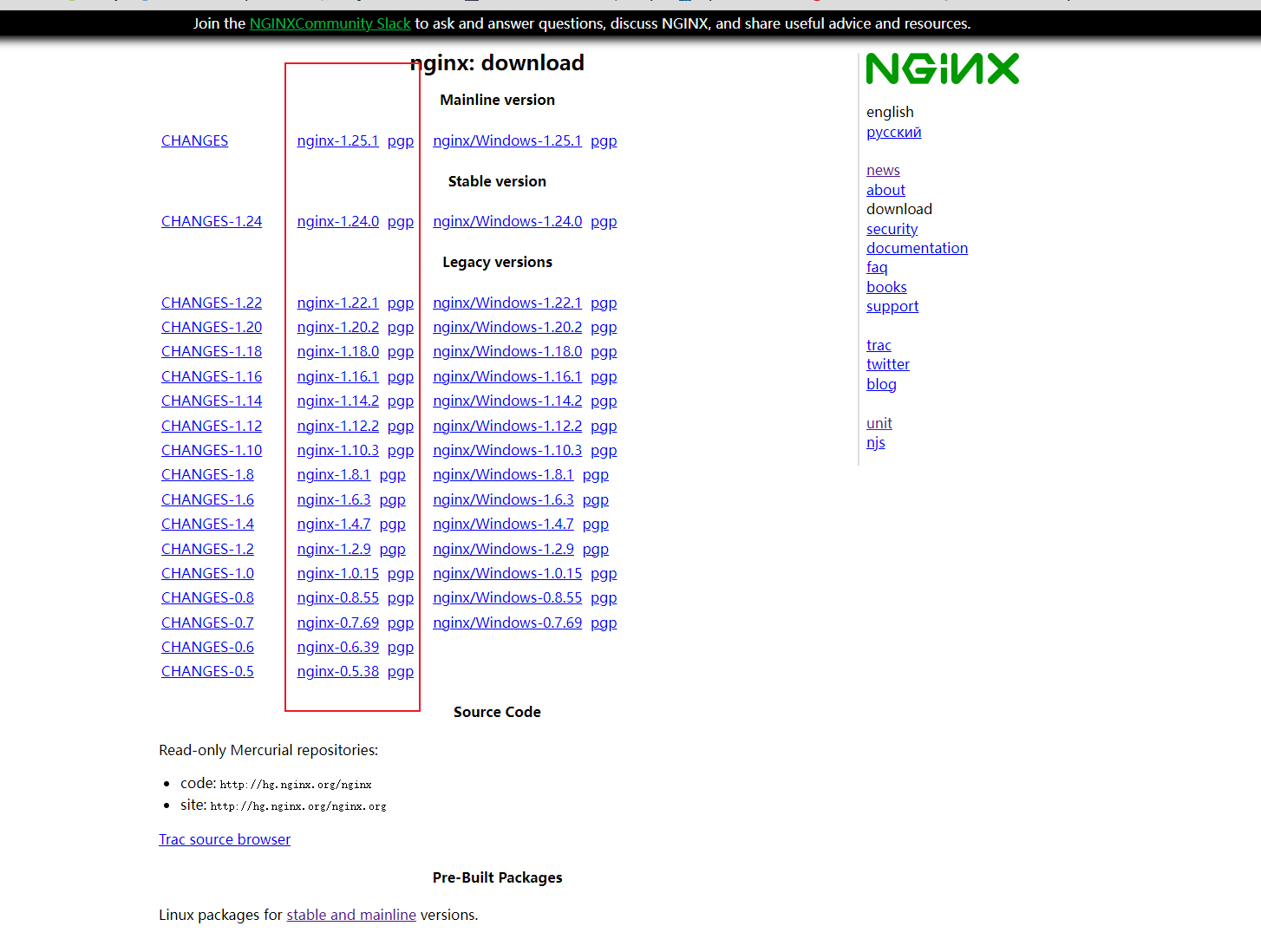Viewport: 1261px width, 952px height.
Task: Download nginx-1.0.15
Action: (337, 573)
